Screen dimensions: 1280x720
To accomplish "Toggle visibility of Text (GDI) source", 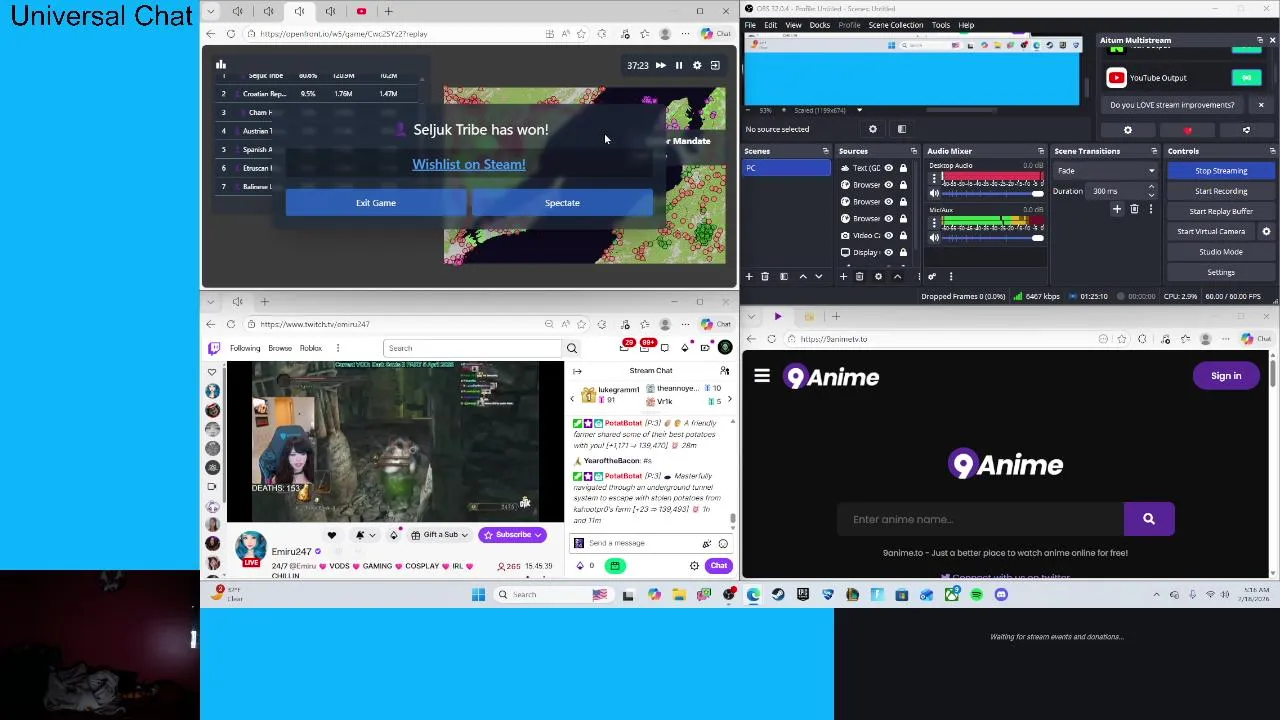I will click(888, 168).
